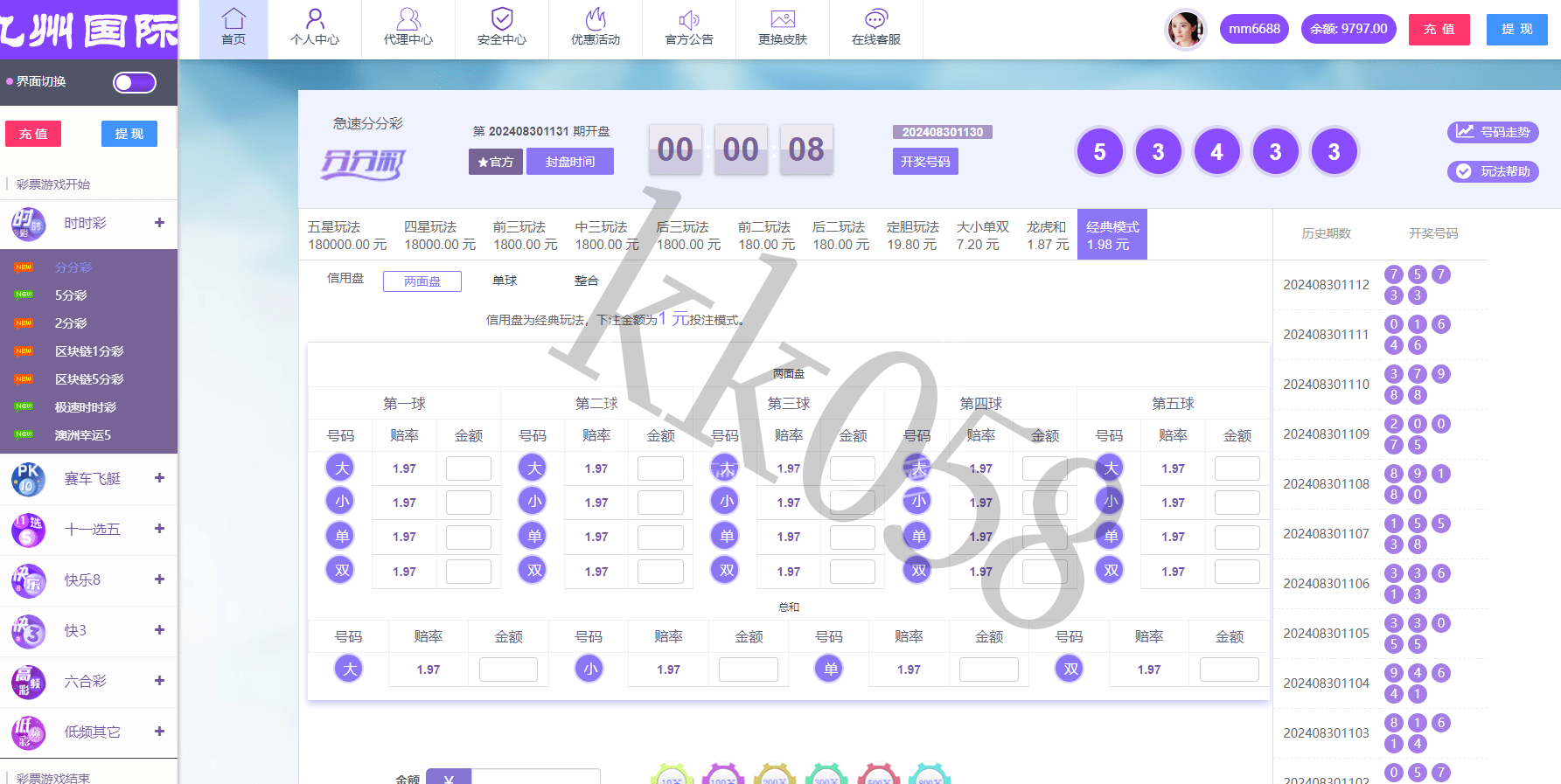Click 第一球 大 amount input

(x=469, y=468)
